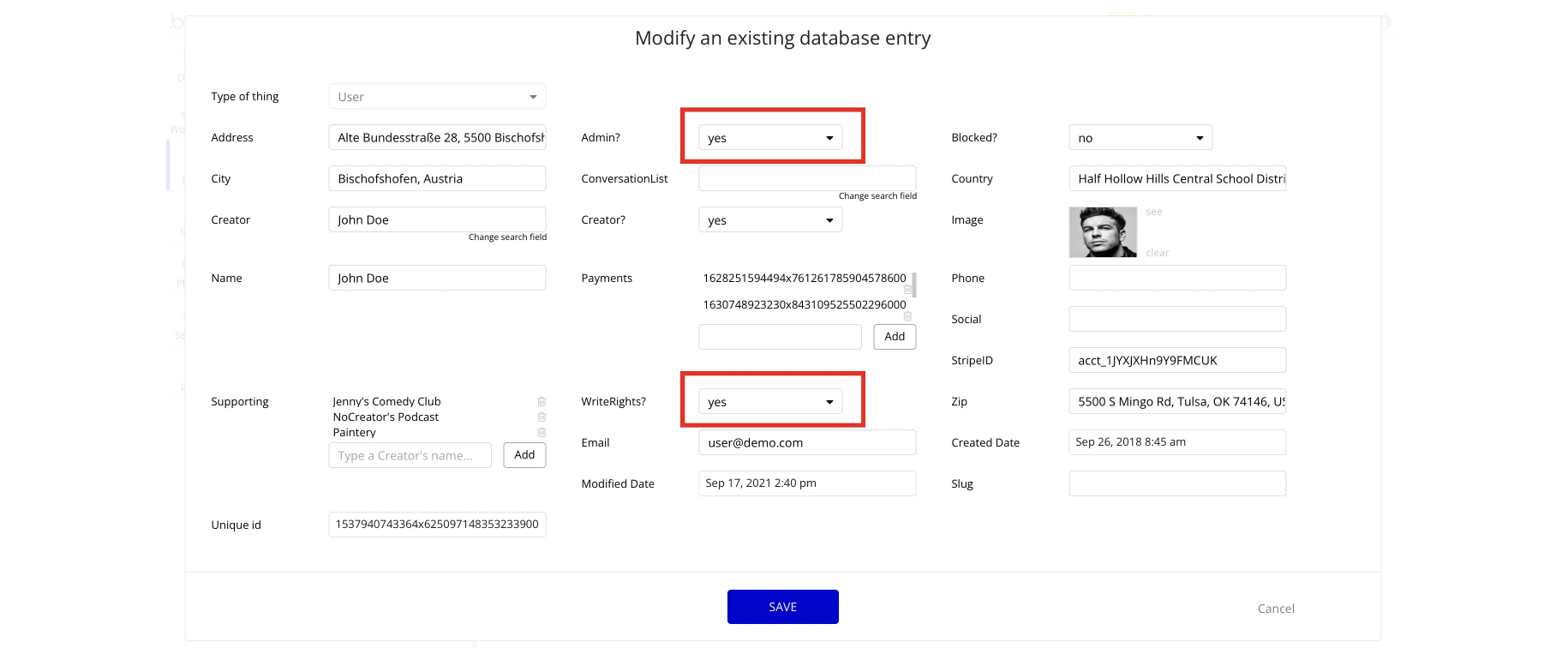Click trash icon beside Paintery
This screenshot has height=648, width=1568.
[542, 432]
